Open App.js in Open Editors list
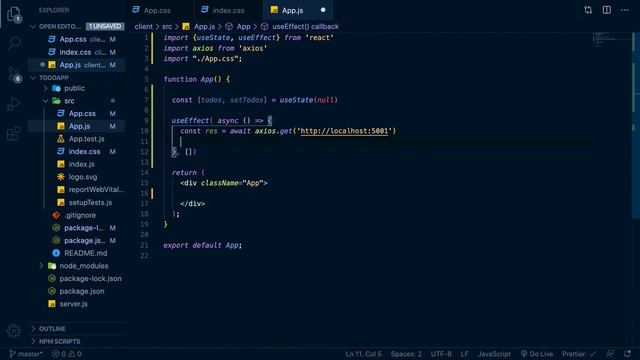The height and width of the screenshot is (360, 640). 76,65
